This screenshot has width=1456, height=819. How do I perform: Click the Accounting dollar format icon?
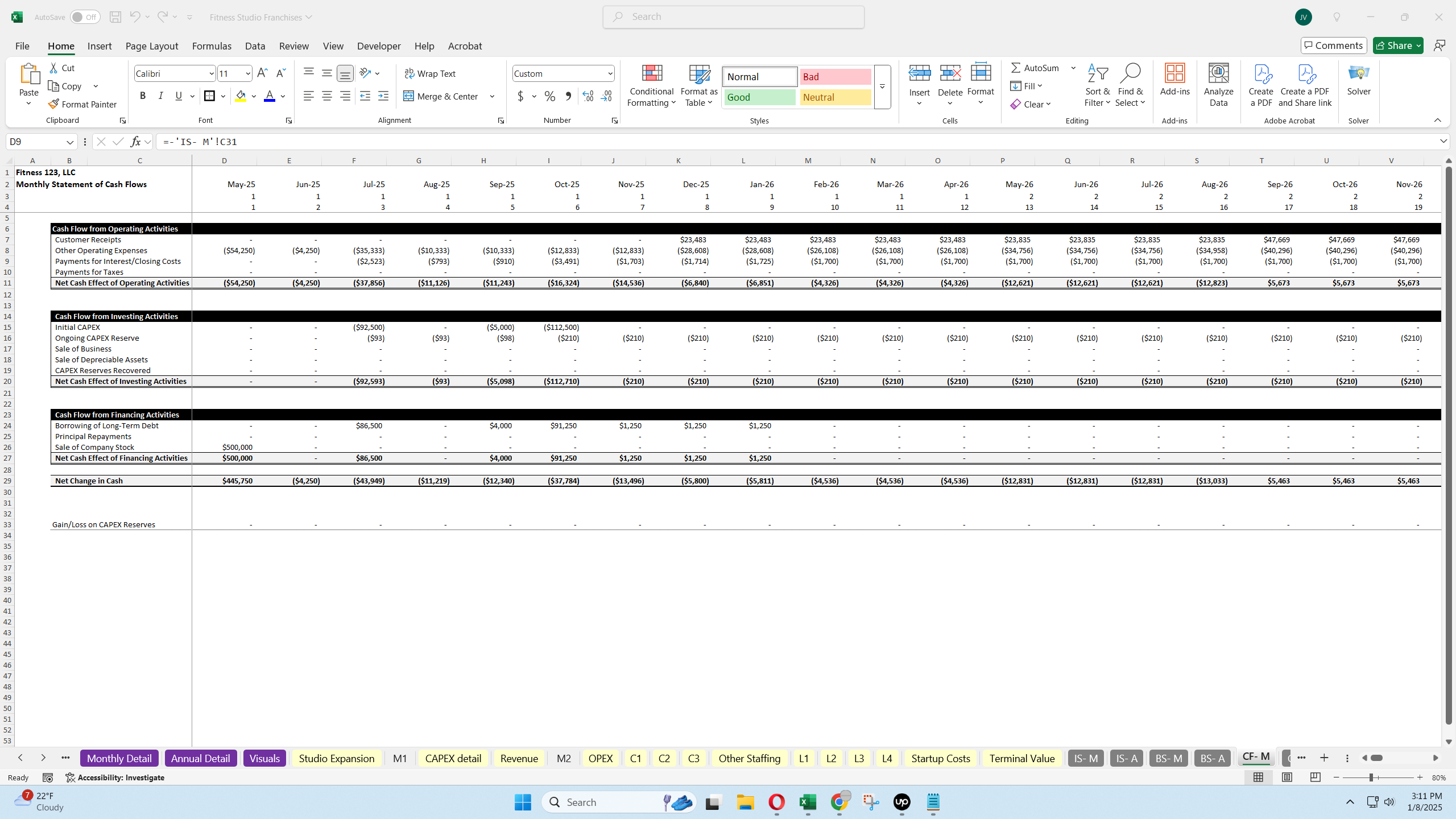[520, 96]
